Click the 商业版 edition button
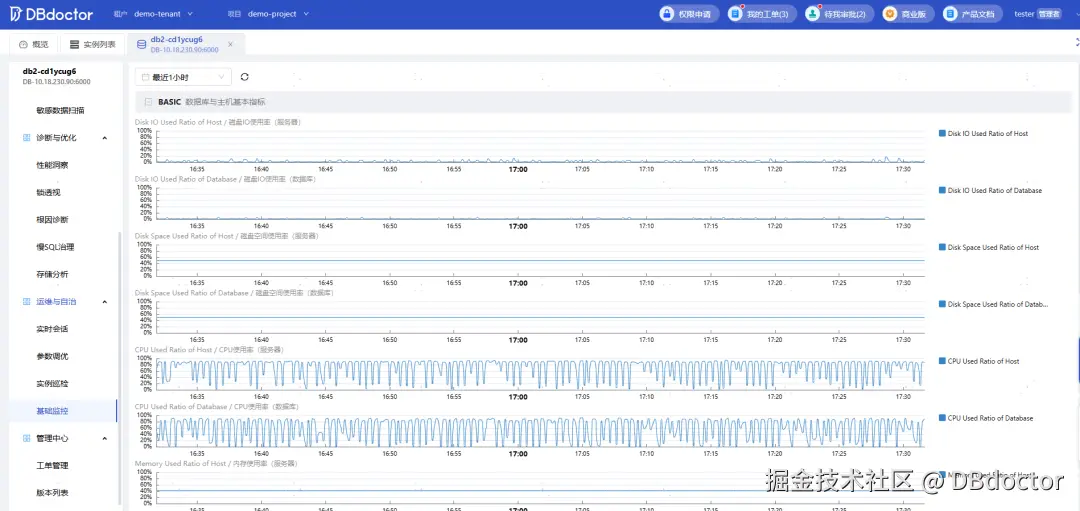 click(908, 14)
